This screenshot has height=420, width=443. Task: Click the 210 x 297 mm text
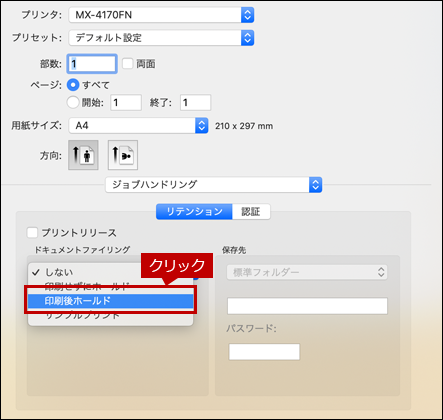244,126
